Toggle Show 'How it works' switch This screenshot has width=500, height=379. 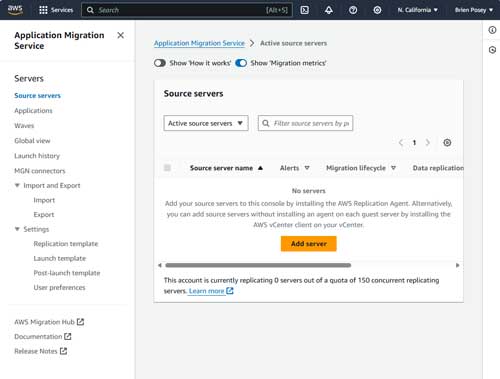[160, 63]
